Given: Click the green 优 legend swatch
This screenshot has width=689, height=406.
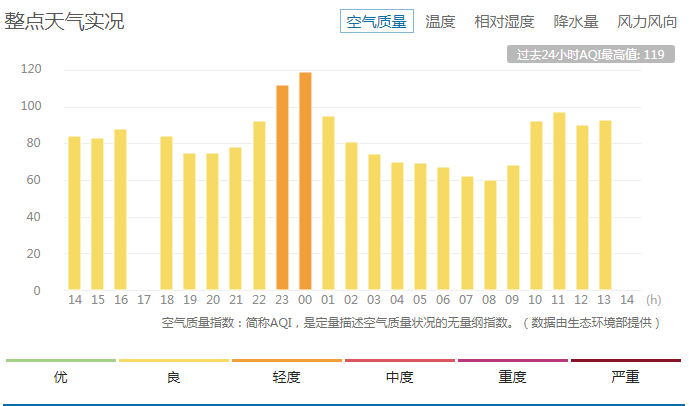Looking at the screenshot, I should (61, 360).
